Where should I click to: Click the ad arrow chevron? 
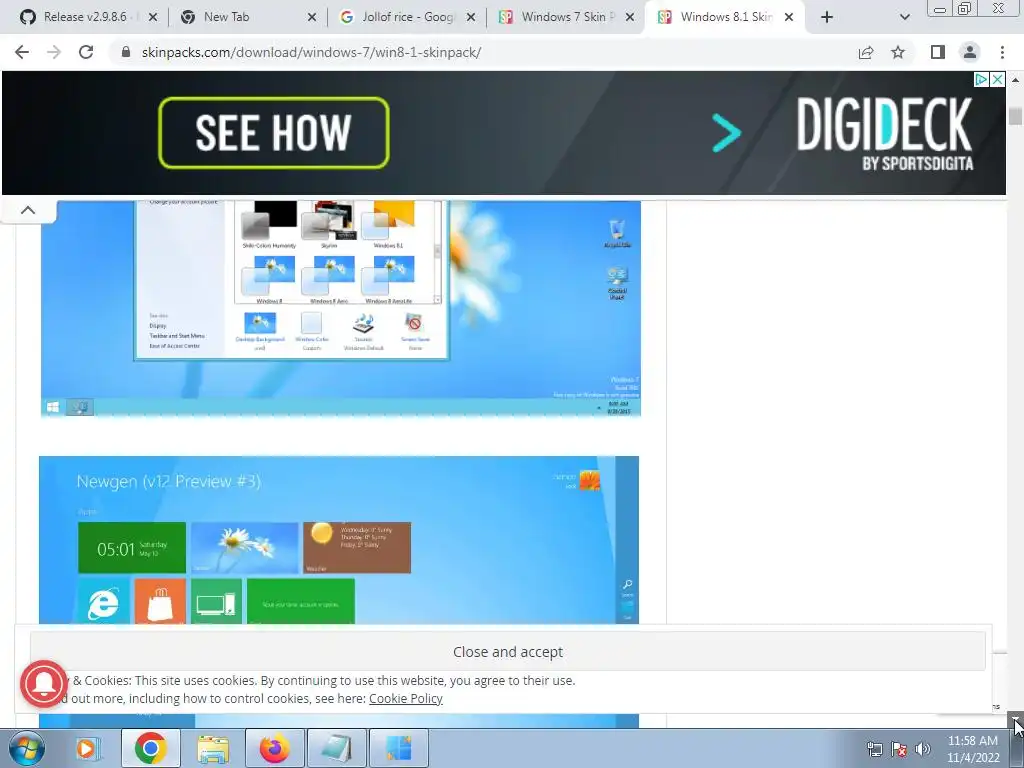[x=726, y=133]
